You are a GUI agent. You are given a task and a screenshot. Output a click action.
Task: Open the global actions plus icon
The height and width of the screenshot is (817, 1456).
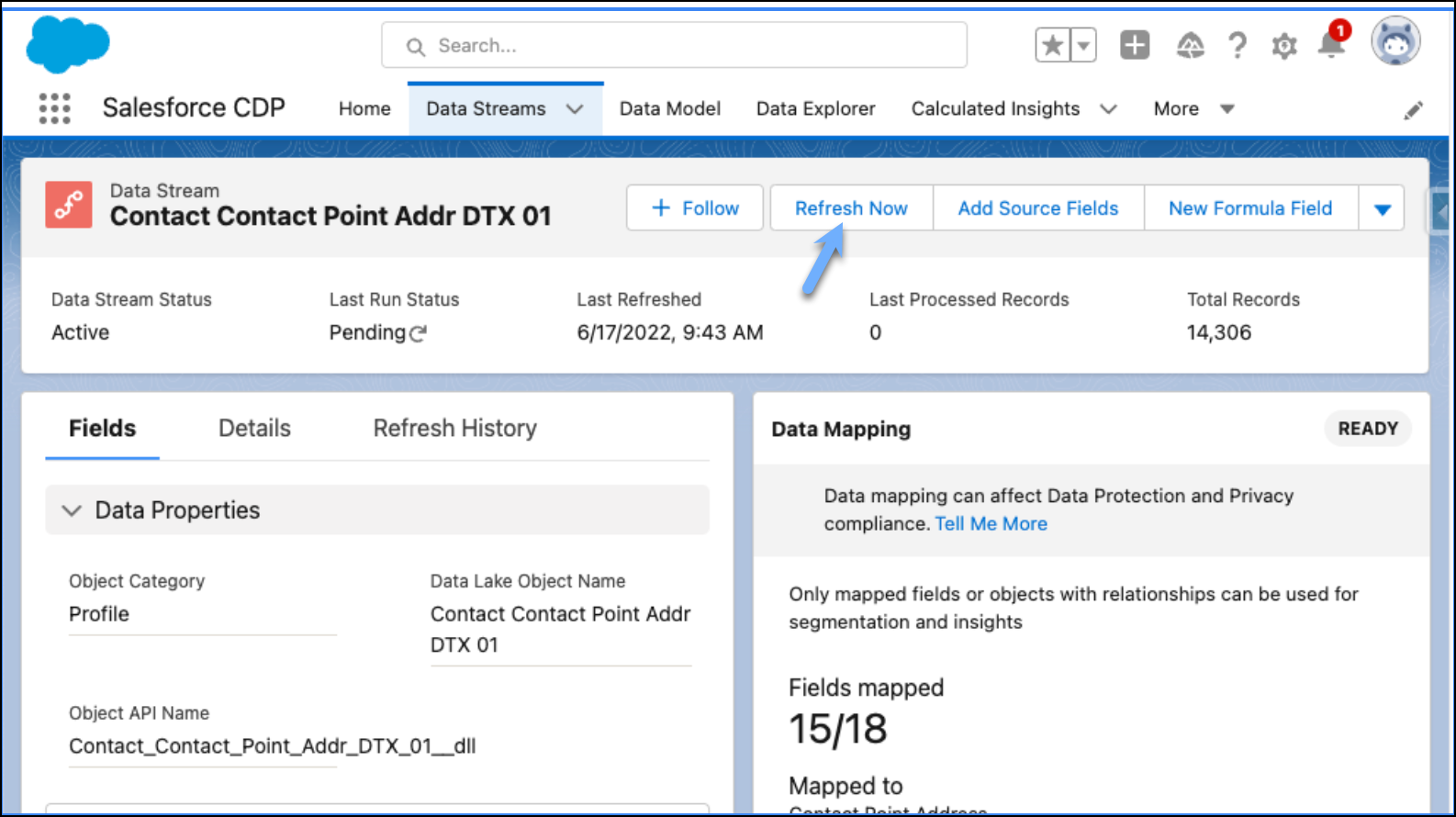[x=1135, y=45]
